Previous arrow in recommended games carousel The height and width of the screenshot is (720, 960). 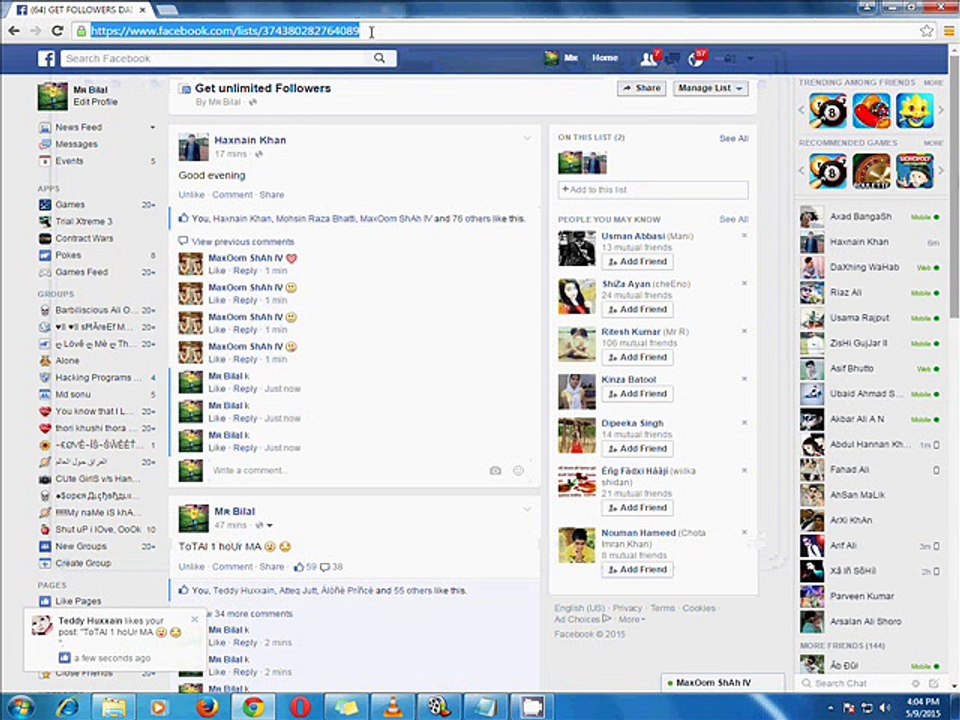tap(802, 170)
